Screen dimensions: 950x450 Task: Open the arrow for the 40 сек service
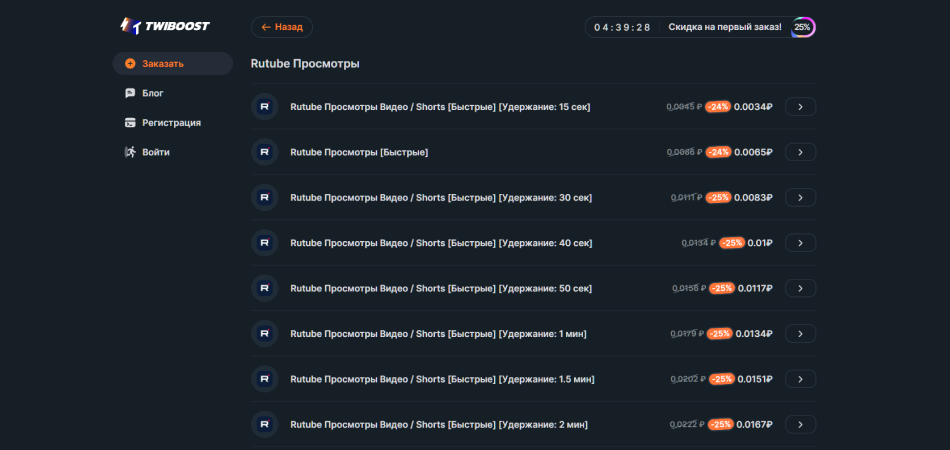pos(800,243)
